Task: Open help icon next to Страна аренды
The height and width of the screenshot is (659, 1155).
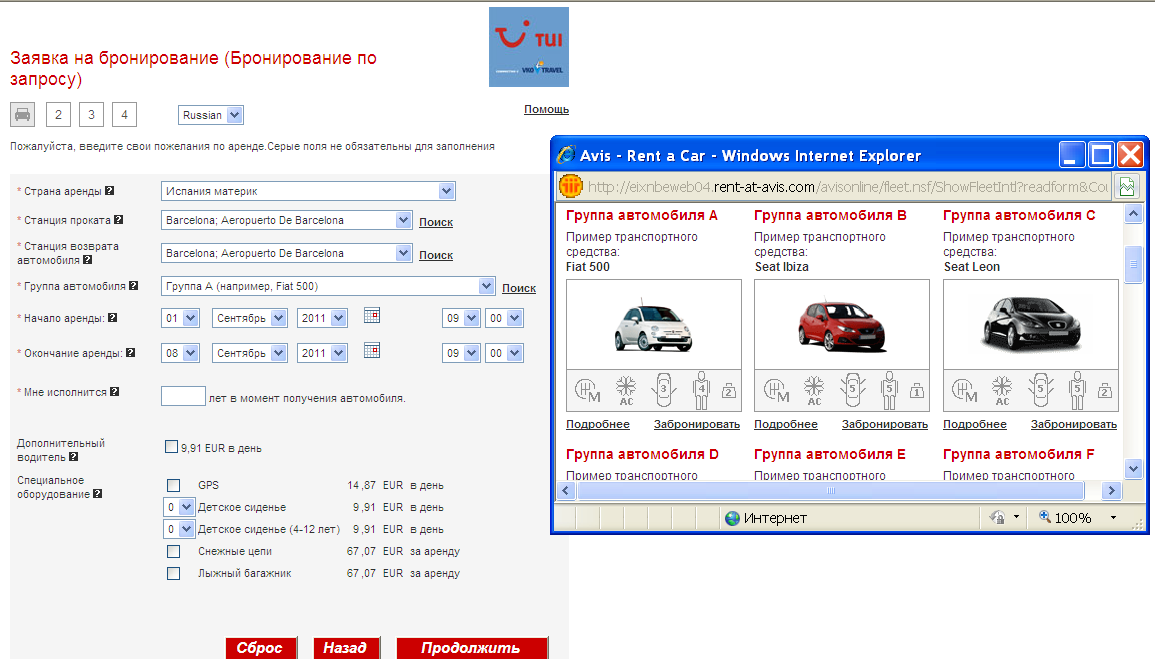Action: (x=109, y=191)
